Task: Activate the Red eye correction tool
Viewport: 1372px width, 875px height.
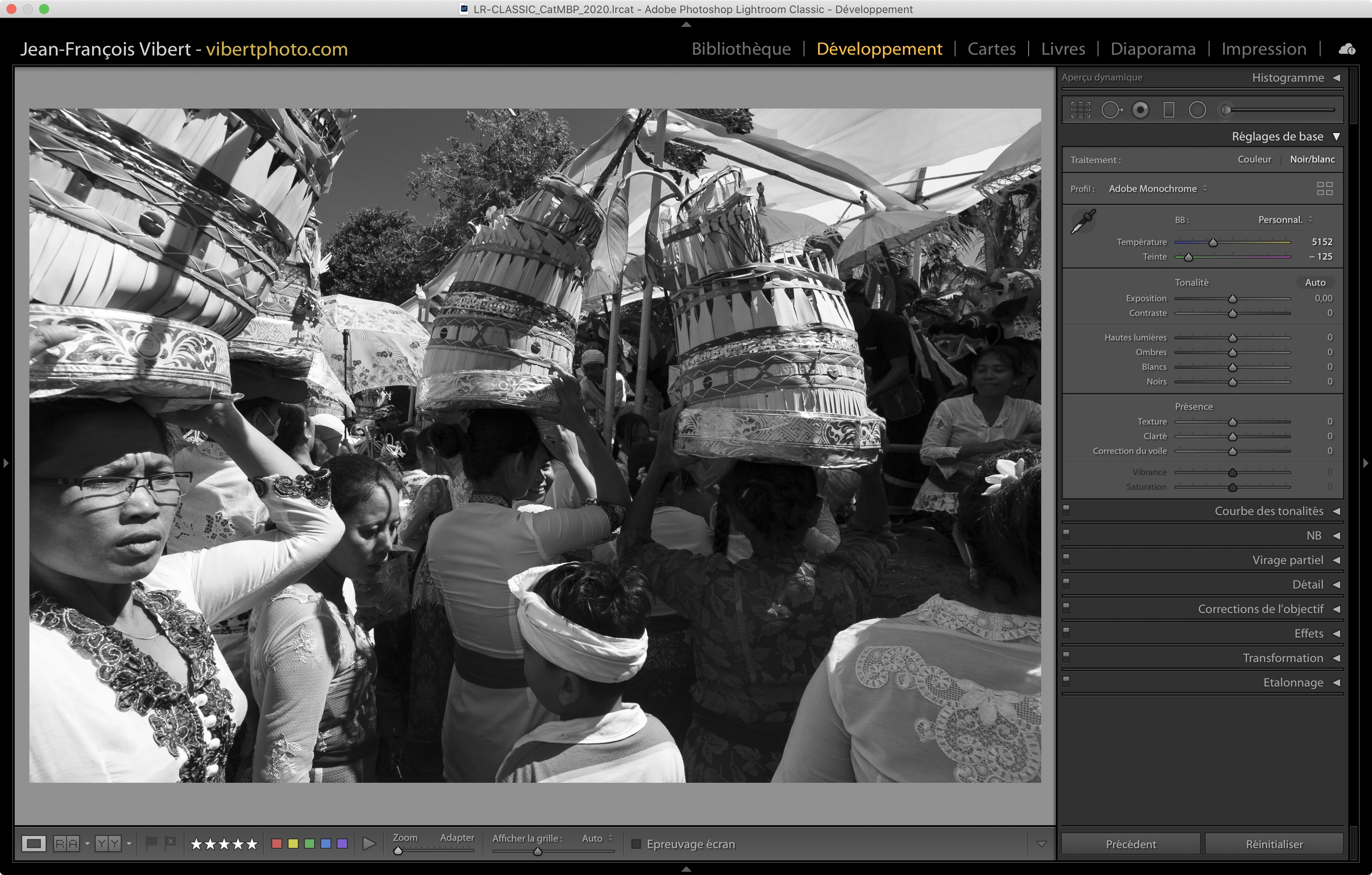Action: coord(1140,110)
